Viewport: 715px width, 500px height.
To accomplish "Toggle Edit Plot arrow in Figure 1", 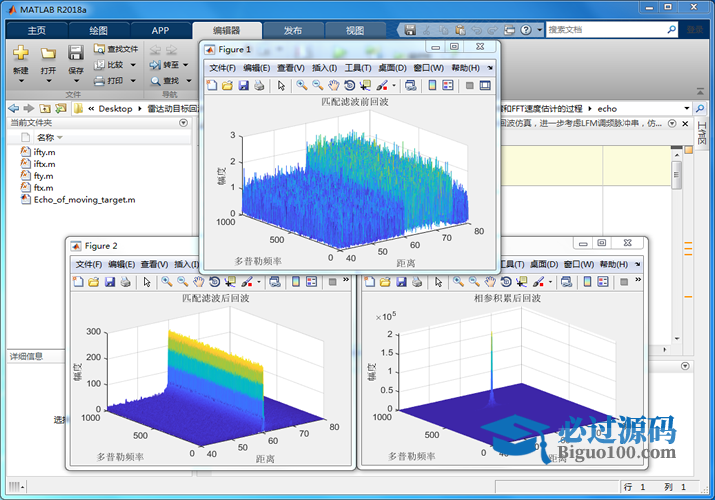I will click(281, 85).
